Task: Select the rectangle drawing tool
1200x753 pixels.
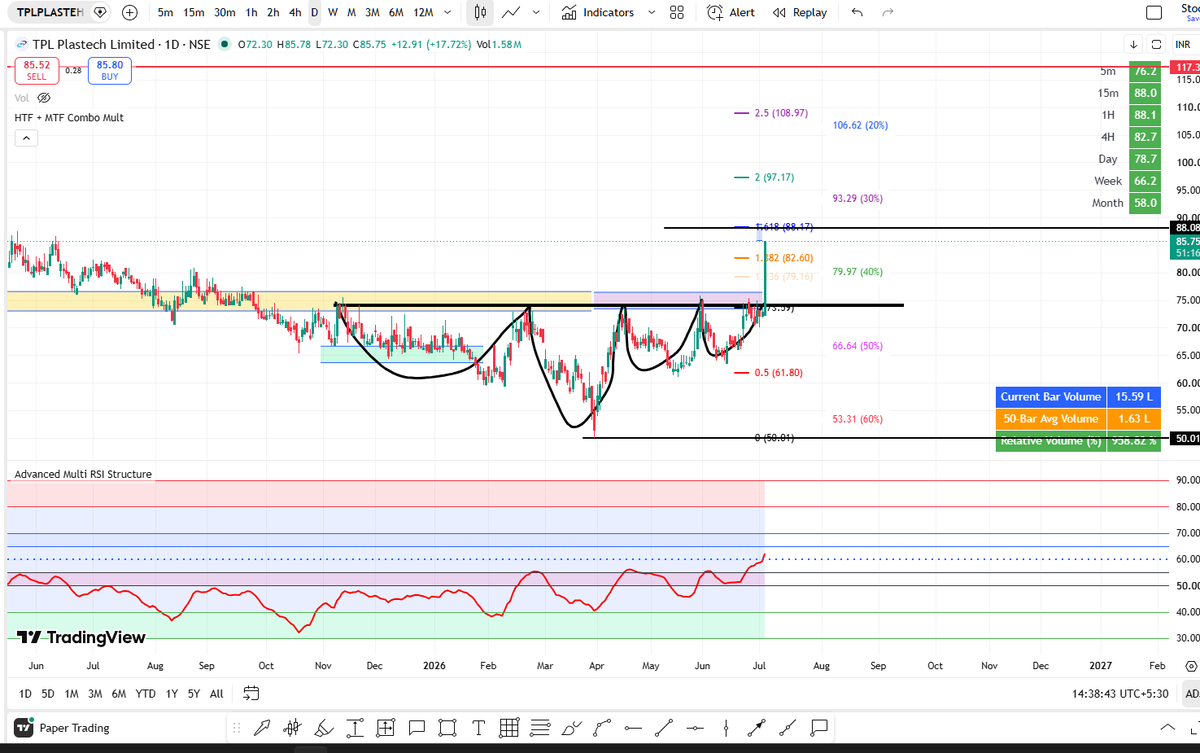Action: point(448,727)
